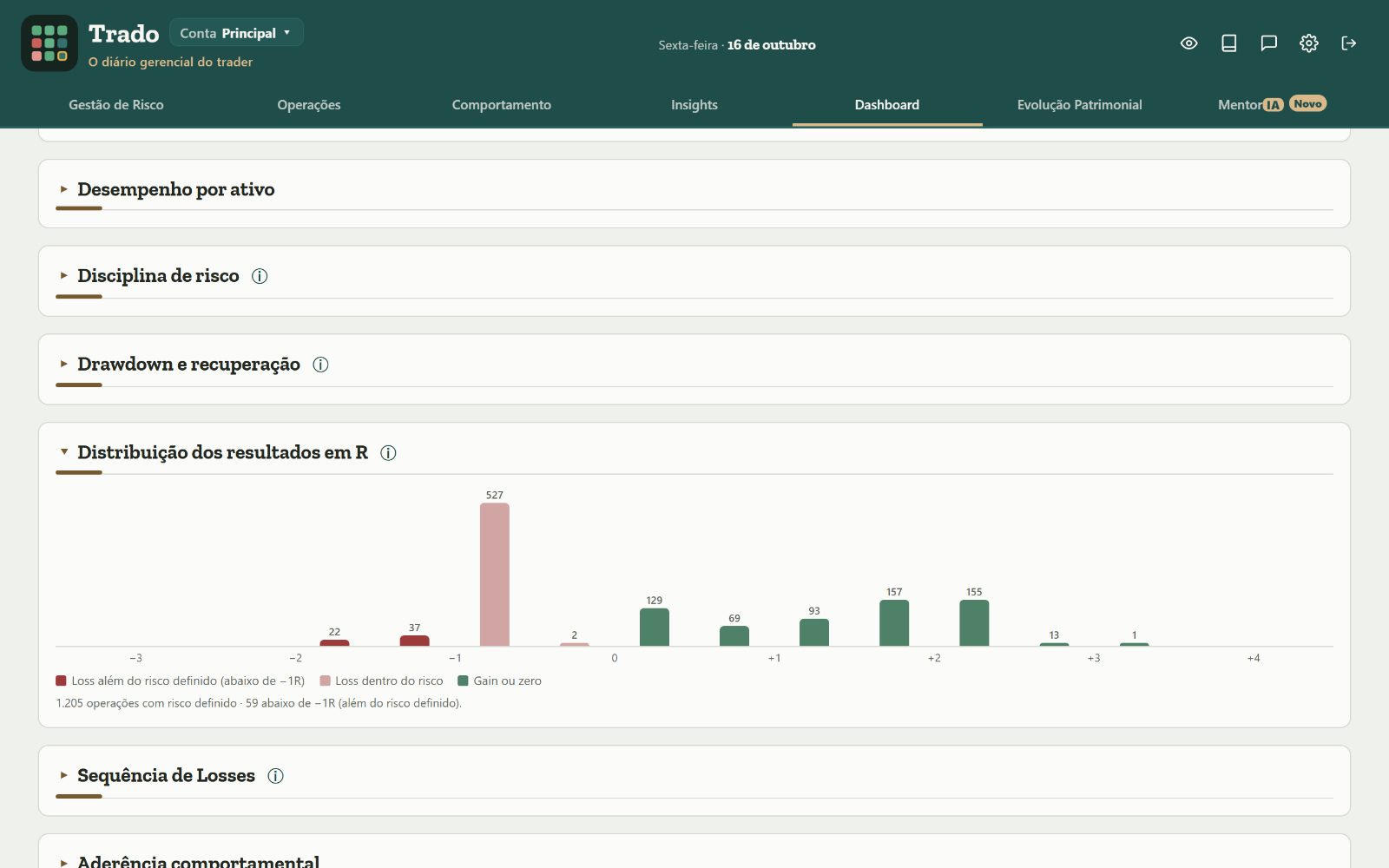This screenshot has width=1389, height=868.
Task: Select the Insights tab
Action: (x=694, y=105)
